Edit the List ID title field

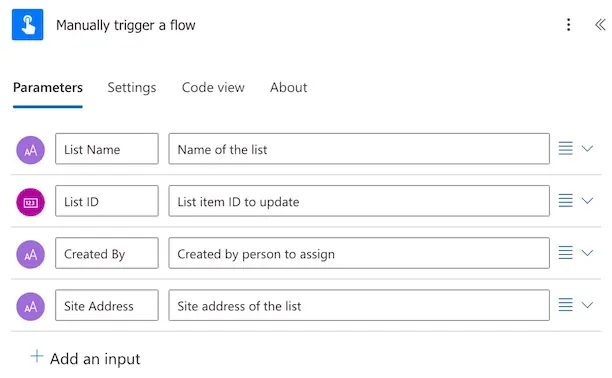[107, 201]
